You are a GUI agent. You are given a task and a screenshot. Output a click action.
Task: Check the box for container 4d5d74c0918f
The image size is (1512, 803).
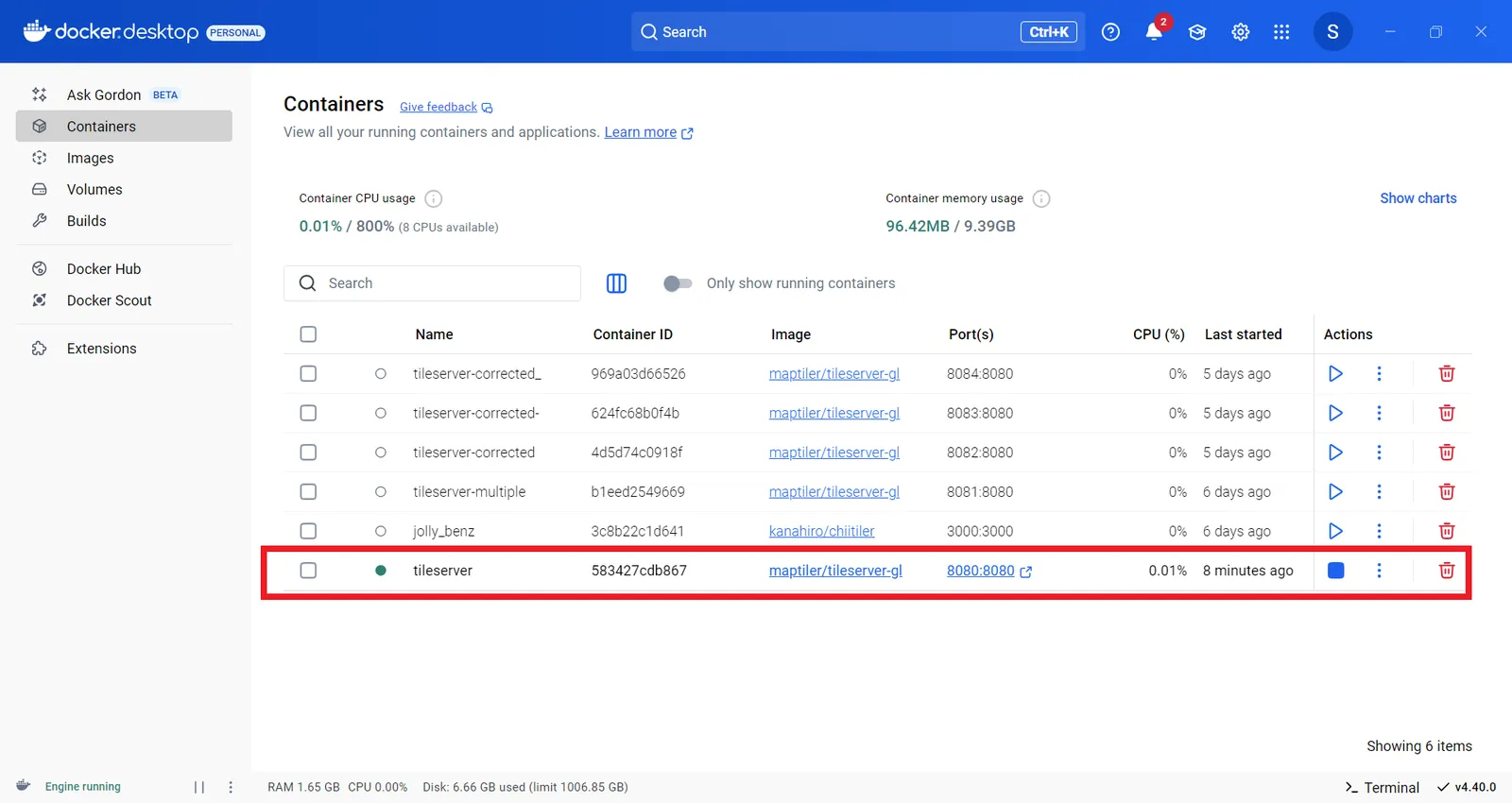[308, 453]
